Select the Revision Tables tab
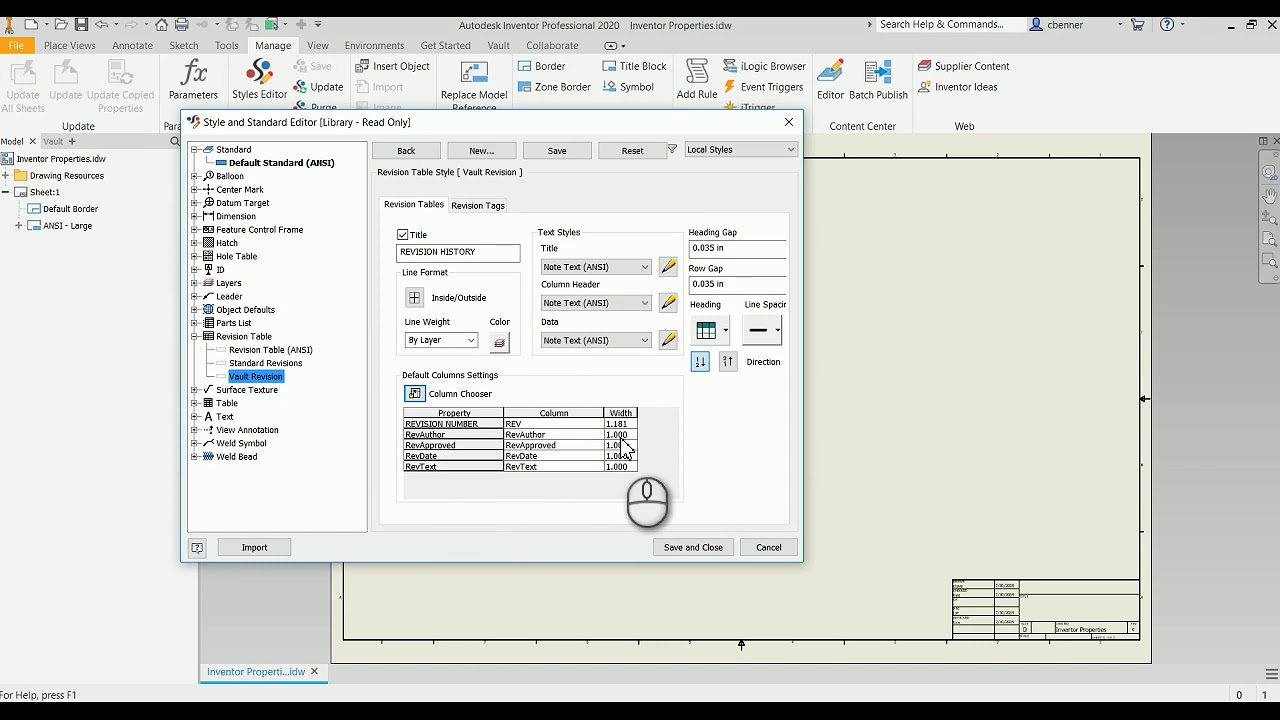The width and height of the screenshot is (1280, 720). tap(414, 204)
